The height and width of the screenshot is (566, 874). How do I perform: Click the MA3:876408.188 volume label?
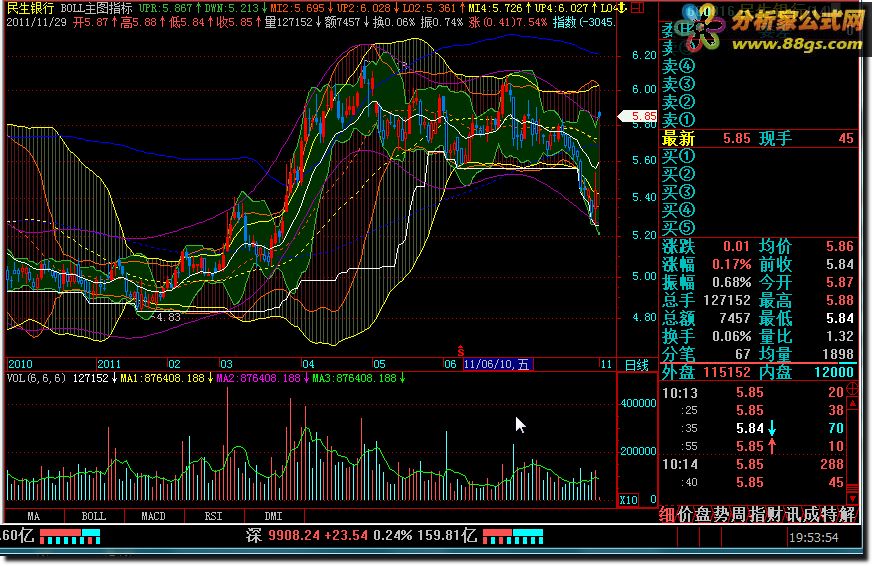tap(355, 379)
